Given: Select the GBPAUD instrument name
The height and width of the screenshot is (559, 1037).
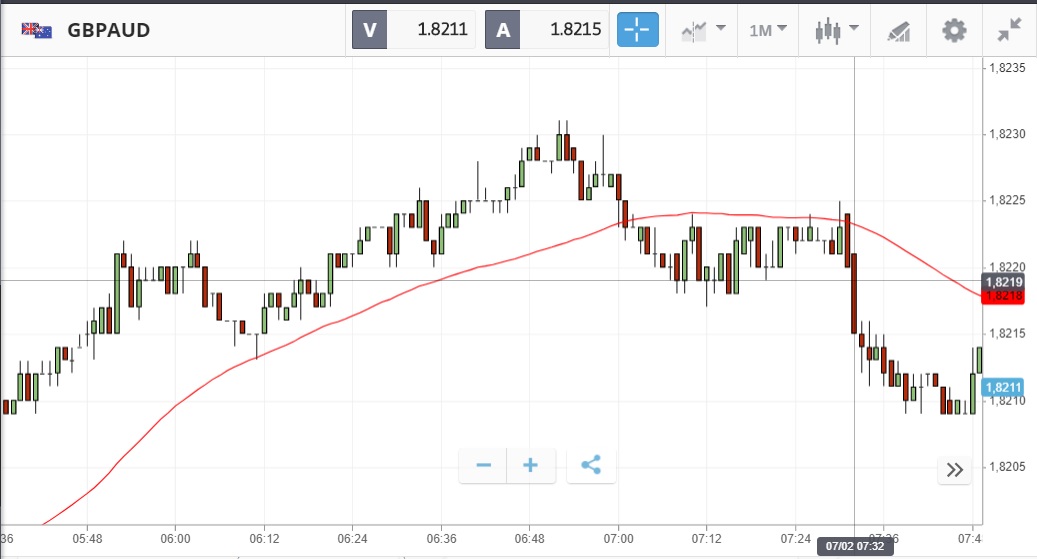Looking at the screenshot, I should [108, 30].
